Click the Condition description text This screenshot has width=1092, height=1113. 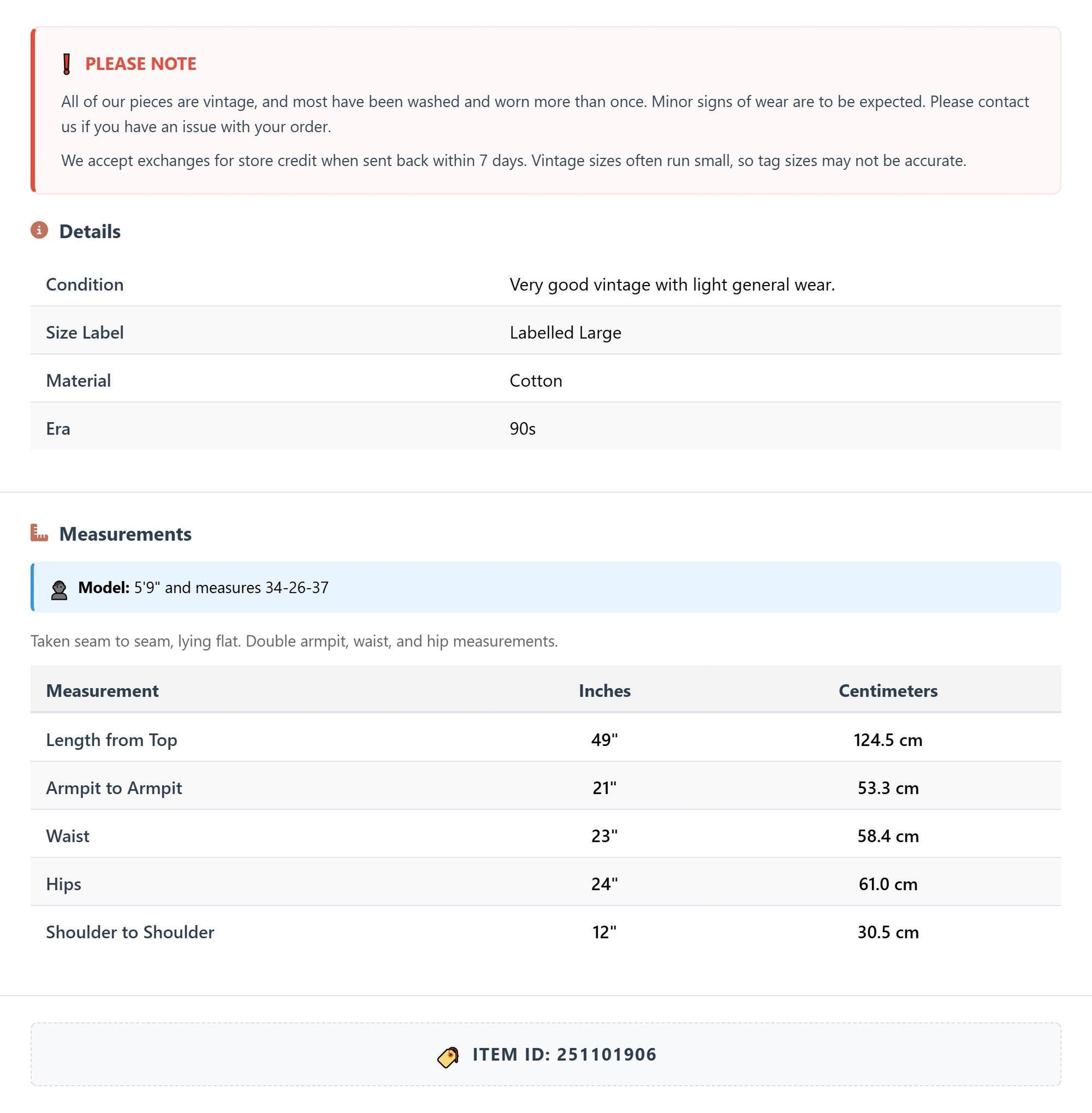[672, 285]
